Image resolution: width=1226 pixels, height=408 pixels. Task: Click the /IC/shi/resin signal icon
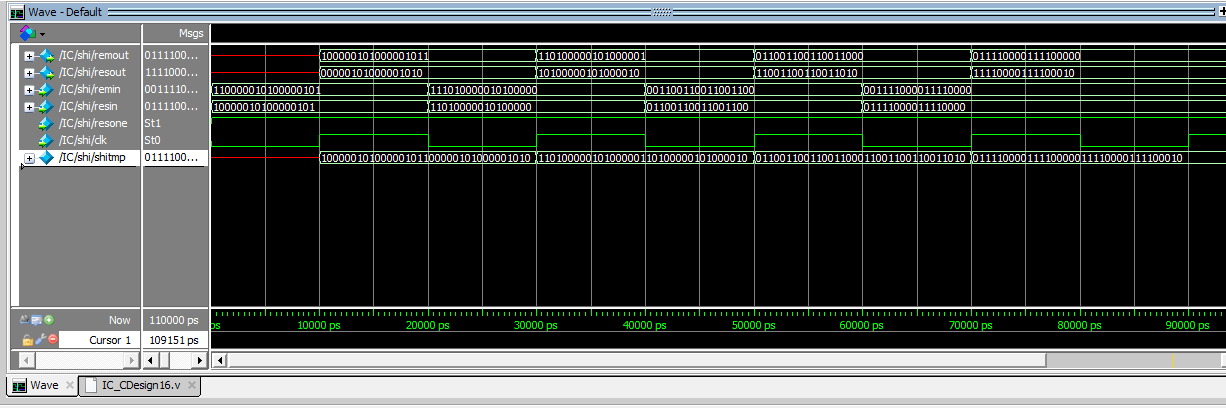[45, 106]
